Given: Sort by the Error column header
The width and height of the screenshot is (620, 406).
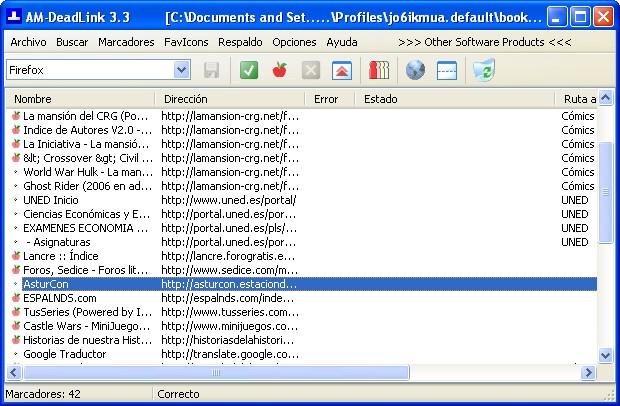Looking at the screenshot, I should 330,99.
